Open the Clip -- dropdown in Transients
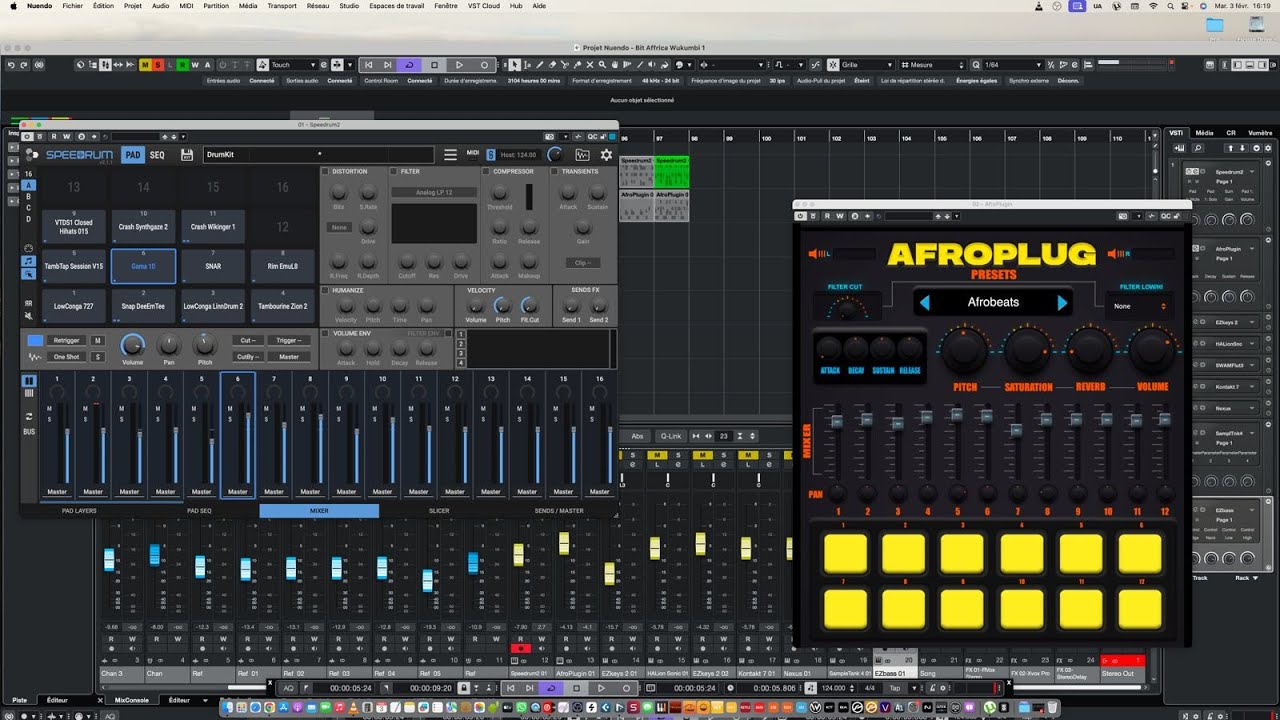The height and width of the screenshot is (720, 1280). tap(582, 263)
